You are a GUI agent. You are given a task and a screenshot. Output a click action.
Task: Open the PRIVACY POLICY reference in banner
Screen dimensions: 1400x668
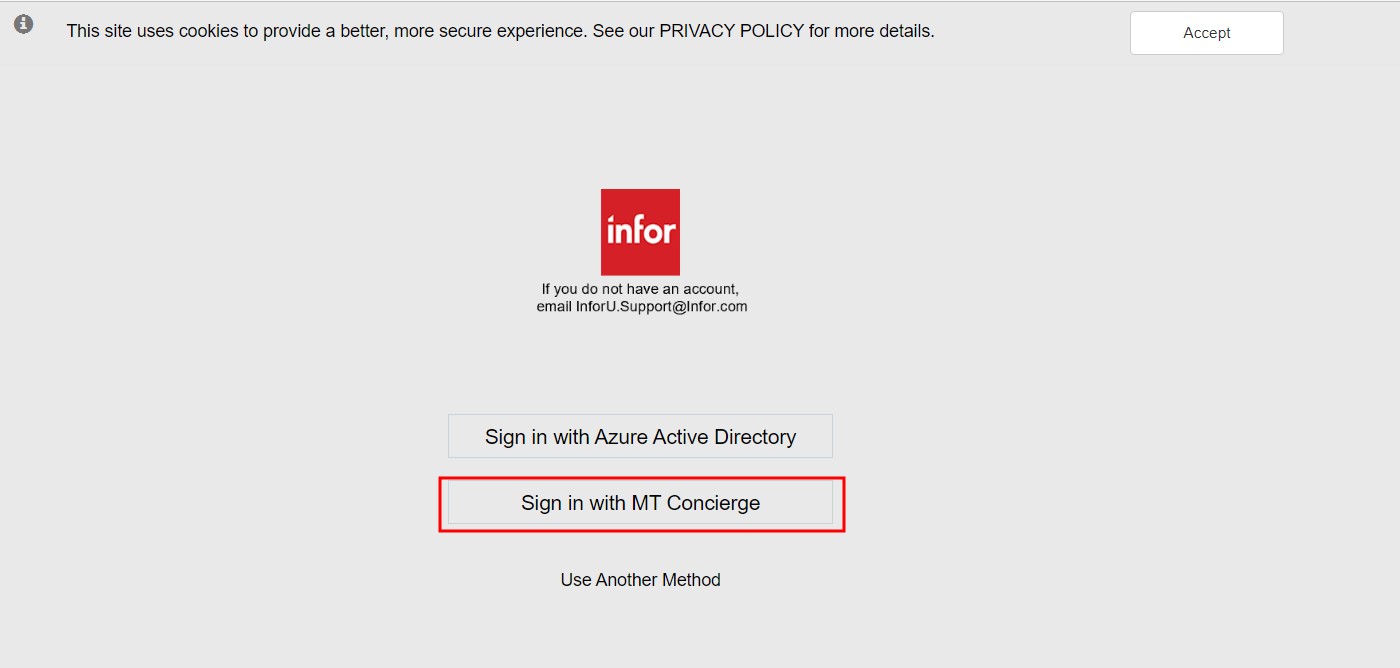731,31
